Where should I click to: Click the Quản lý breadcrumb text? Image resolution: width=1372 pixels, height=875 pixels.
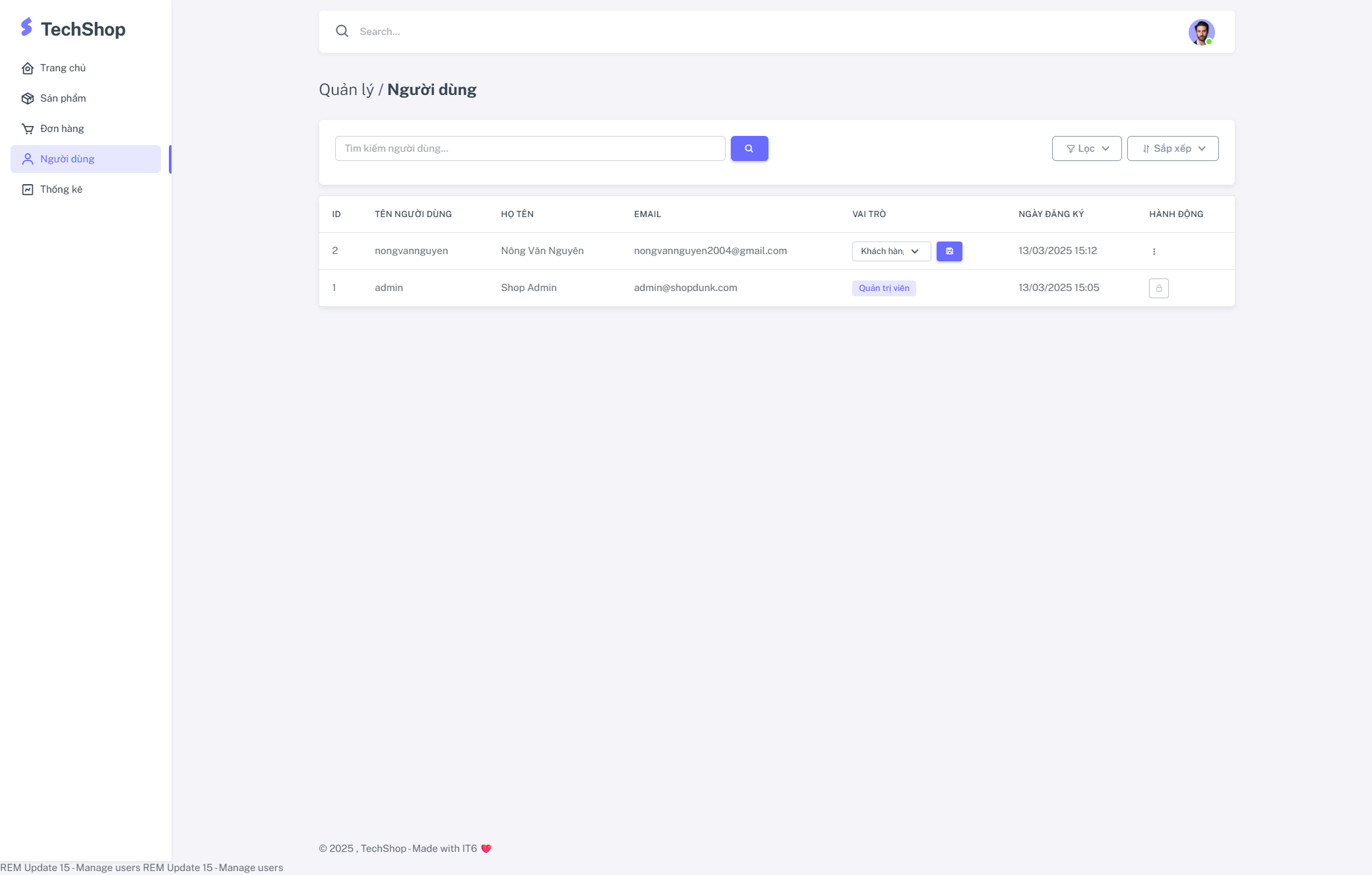tap(346, 90)
